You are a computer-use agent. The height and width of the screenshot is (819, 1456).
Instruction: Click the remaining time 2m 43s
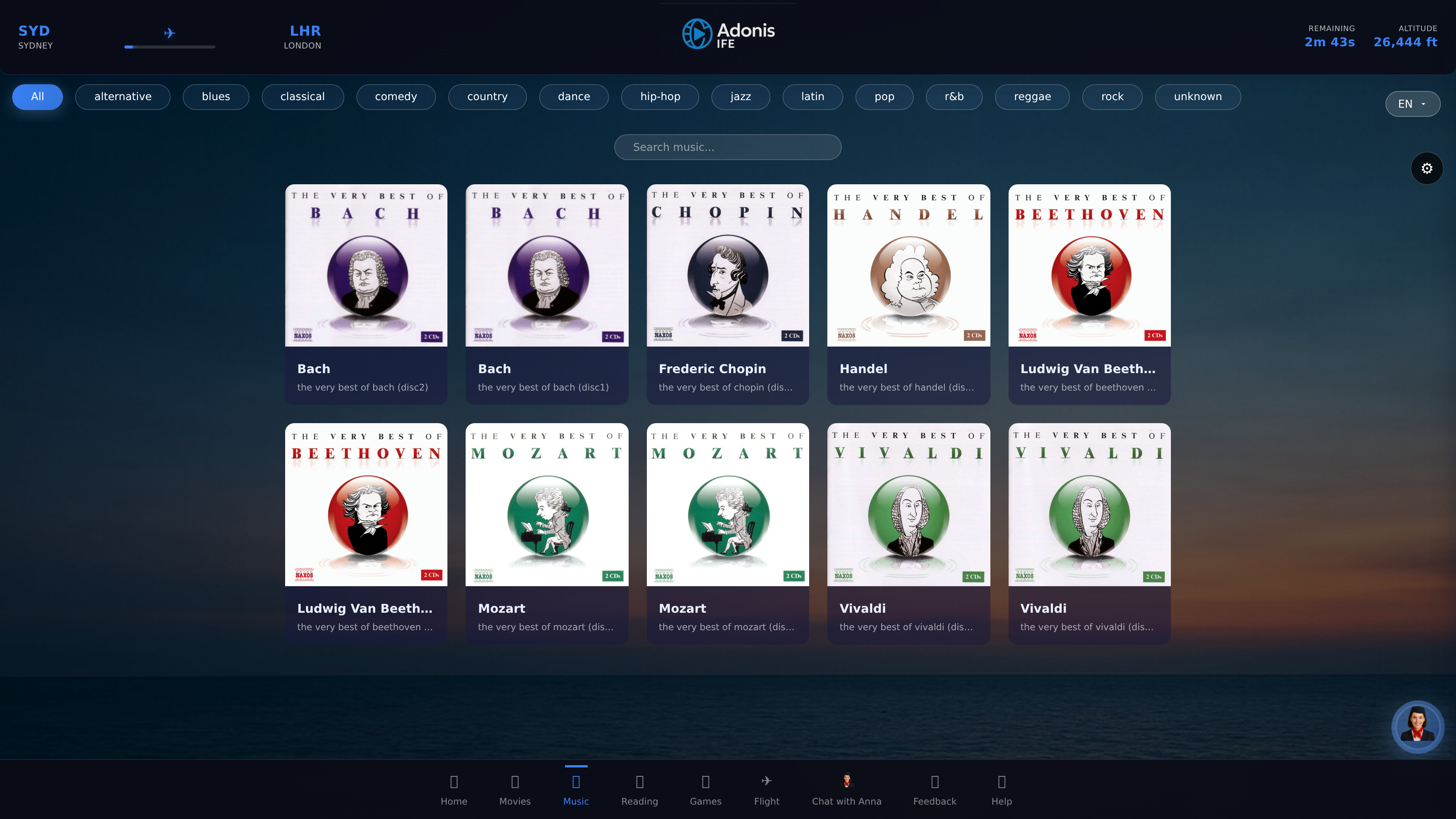click(x=1329, y=42)
